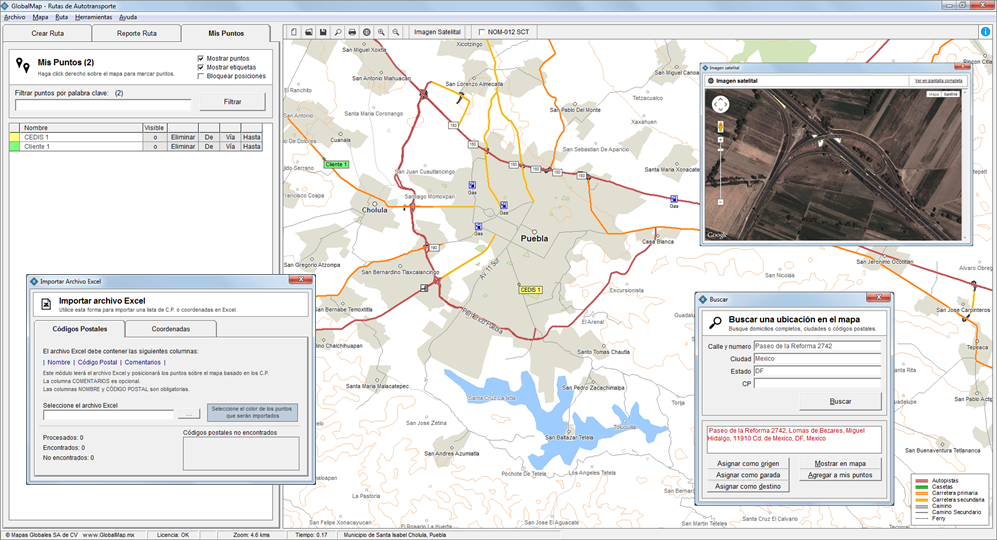997x540 pixels.
Task: Open the Mapa menu
Action: [40, 17]
